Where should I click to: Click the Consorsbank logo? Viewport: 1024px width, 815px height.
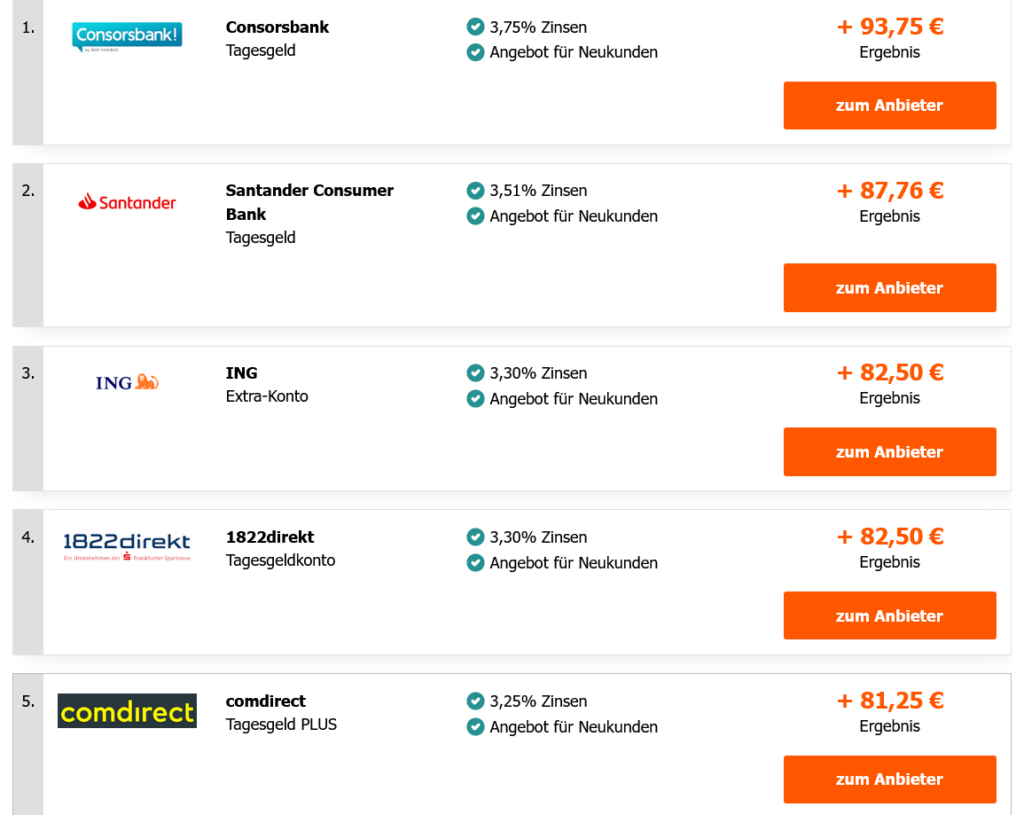point(127,37)
